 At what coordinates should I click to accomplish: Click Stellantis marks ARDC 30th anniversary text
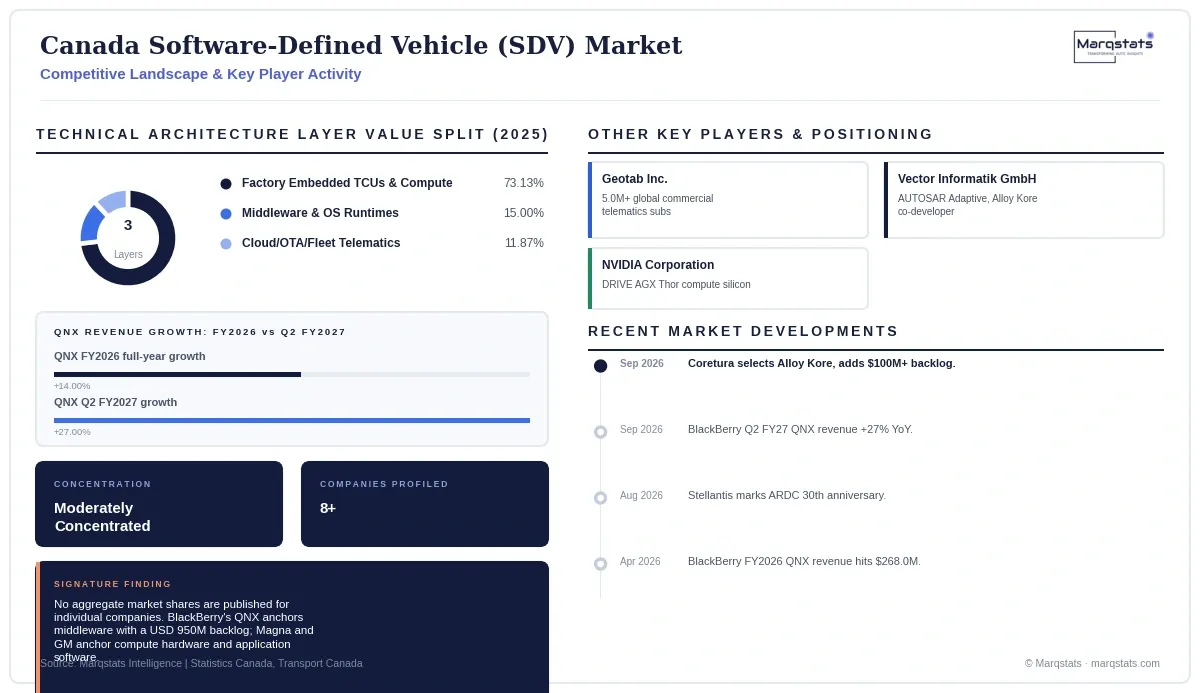coord(787,495)
